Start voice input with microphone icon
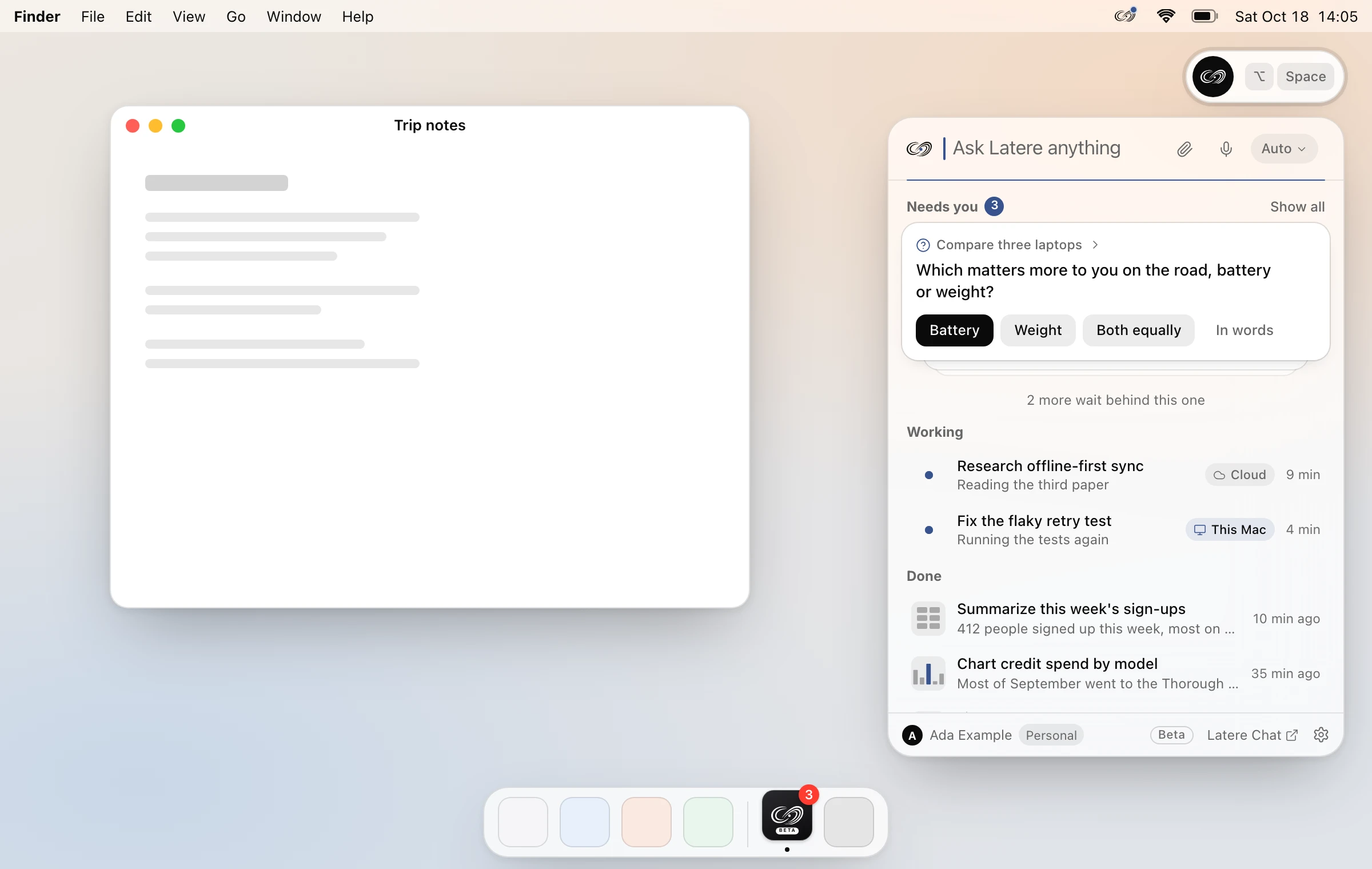Image resolution: width=1372 pixels, height=869 pixels. [1226, 149]
